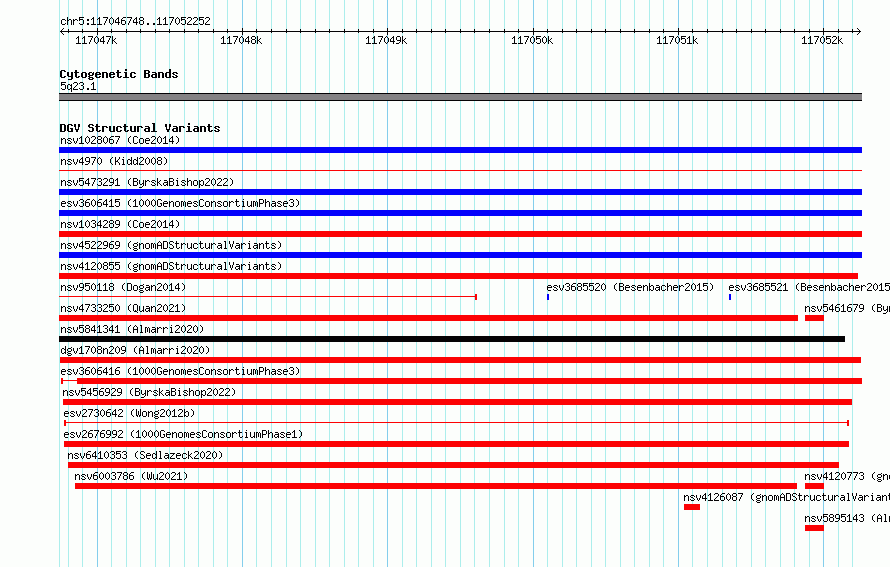This screenshot has height=567, width=890.
Task: Open the nsv5841341 (Almarri2020) label
Action: pyautogui.click(x=132, y=329)
